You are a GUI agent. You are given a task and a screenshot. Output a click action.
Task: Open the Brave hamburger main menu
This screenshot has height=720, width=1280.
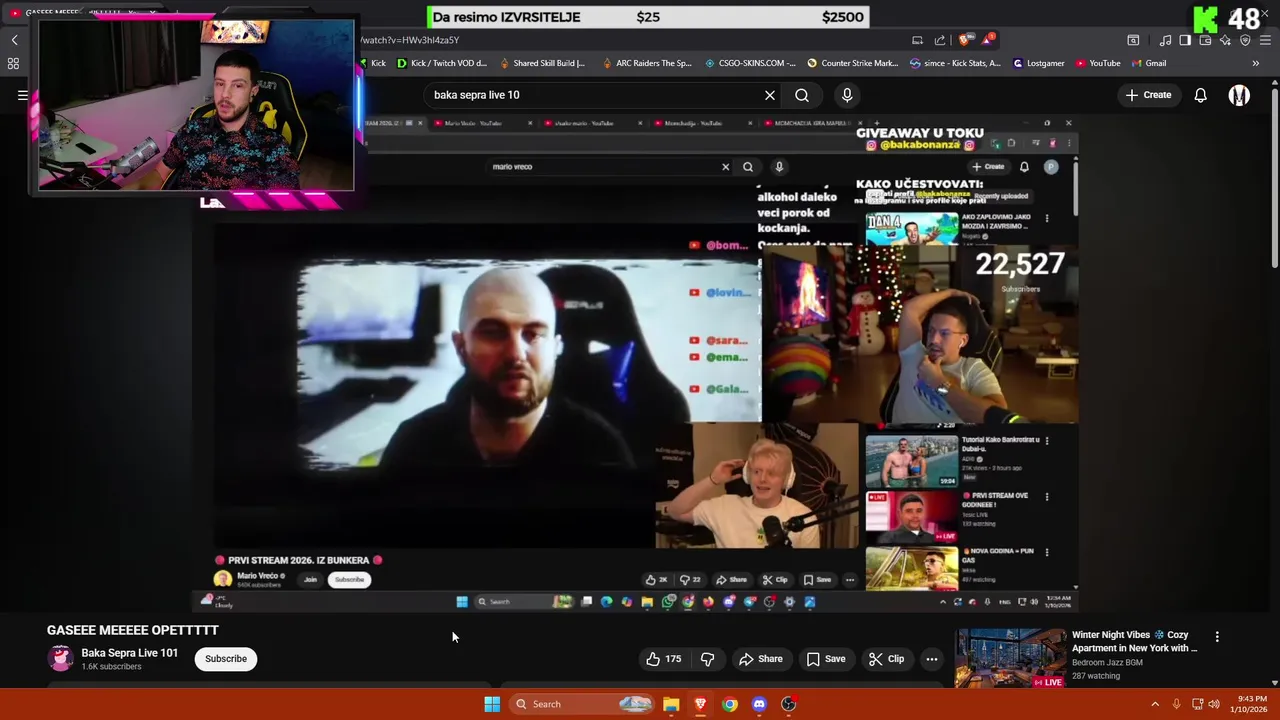(1265, 40)
